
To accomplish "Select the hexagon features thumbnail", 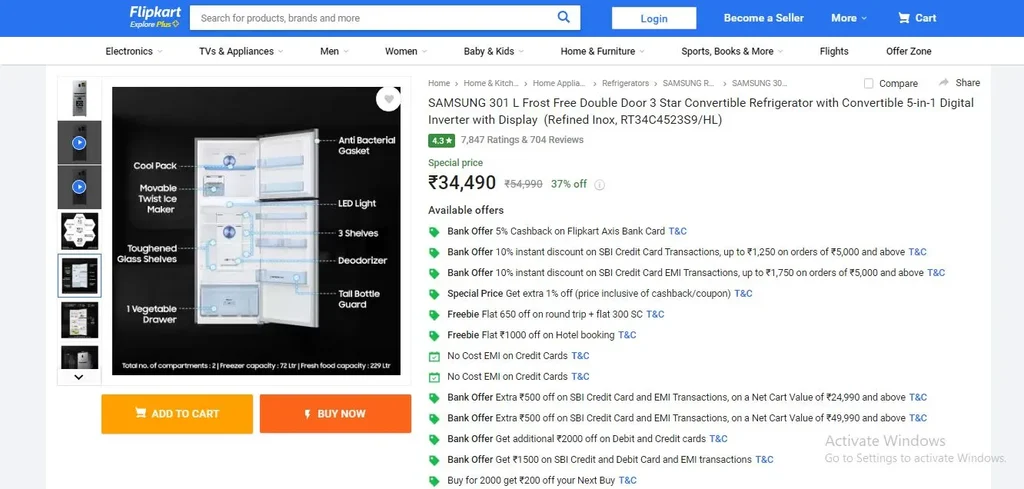I will pyautogui.click(x=79, y=231).
